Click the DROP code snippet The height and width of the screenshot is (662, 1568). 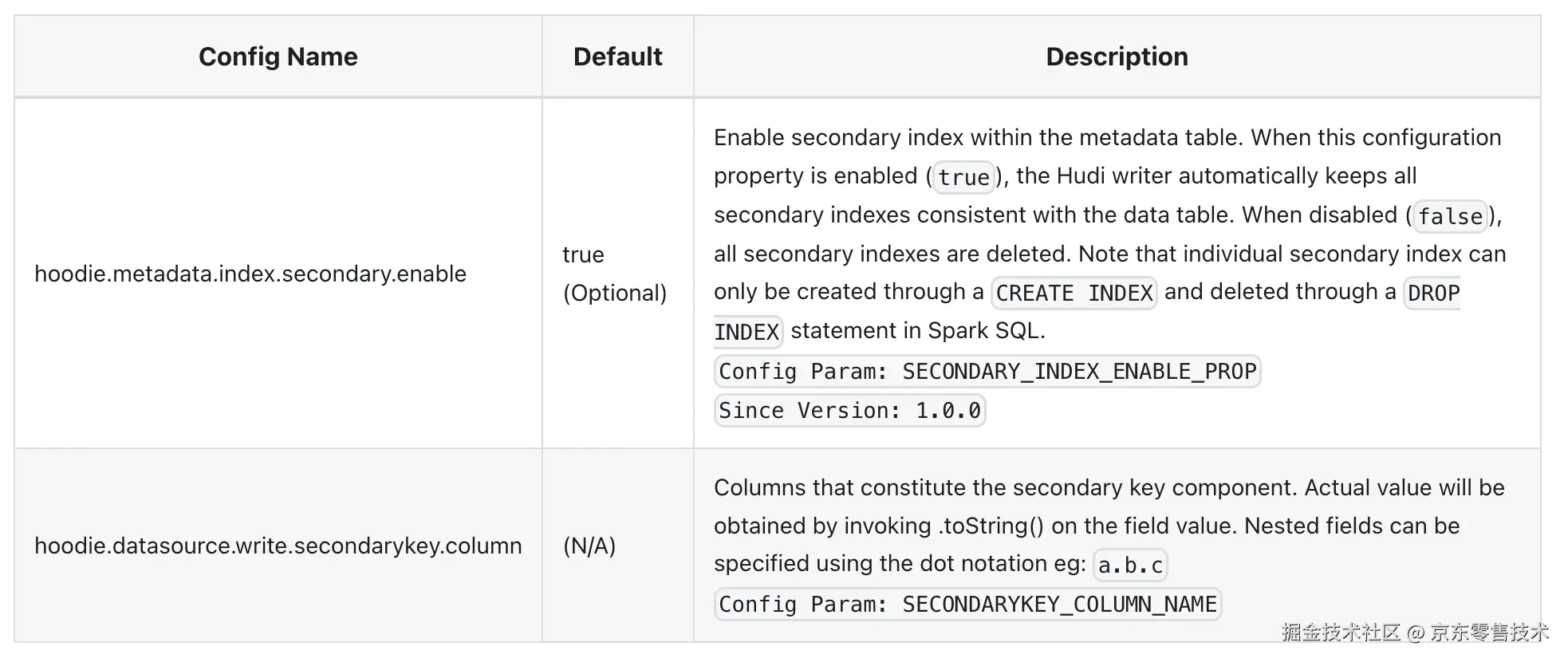1433,294
